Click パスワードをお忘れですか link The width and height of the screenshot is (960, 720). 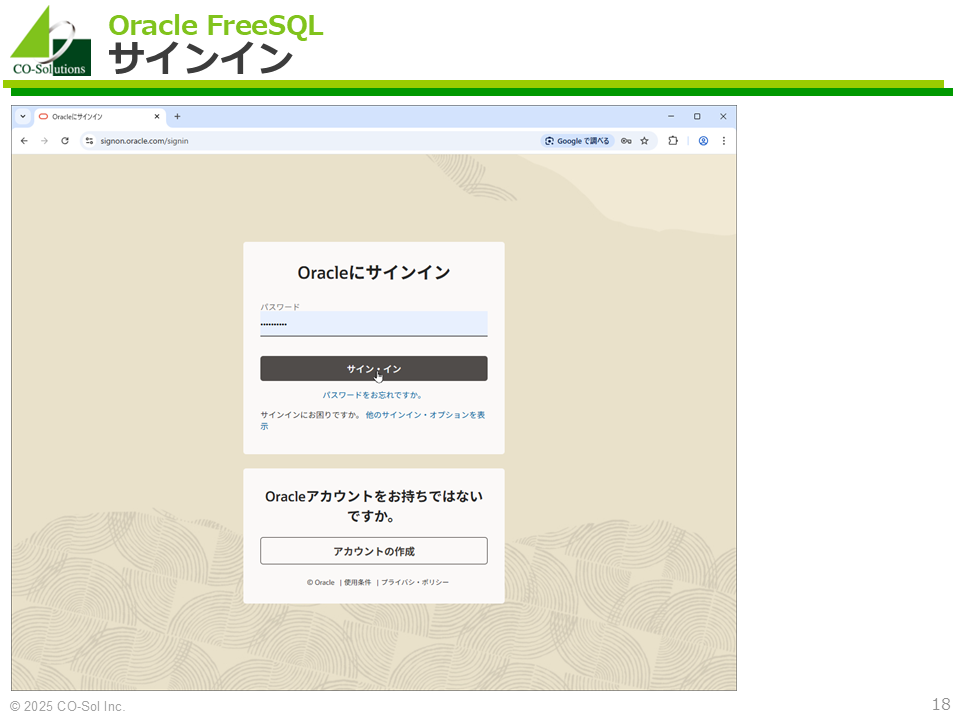tap(373, 395)
